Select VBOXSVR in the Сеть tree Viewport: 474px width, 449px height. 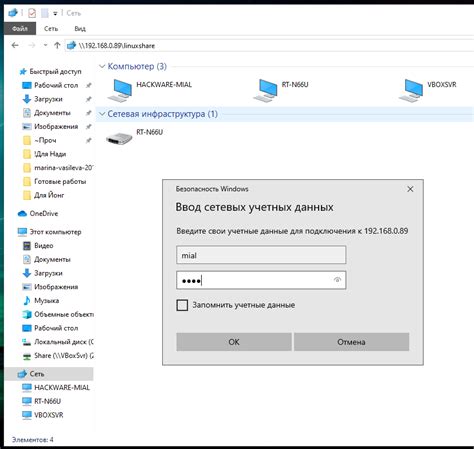[42, 415]
